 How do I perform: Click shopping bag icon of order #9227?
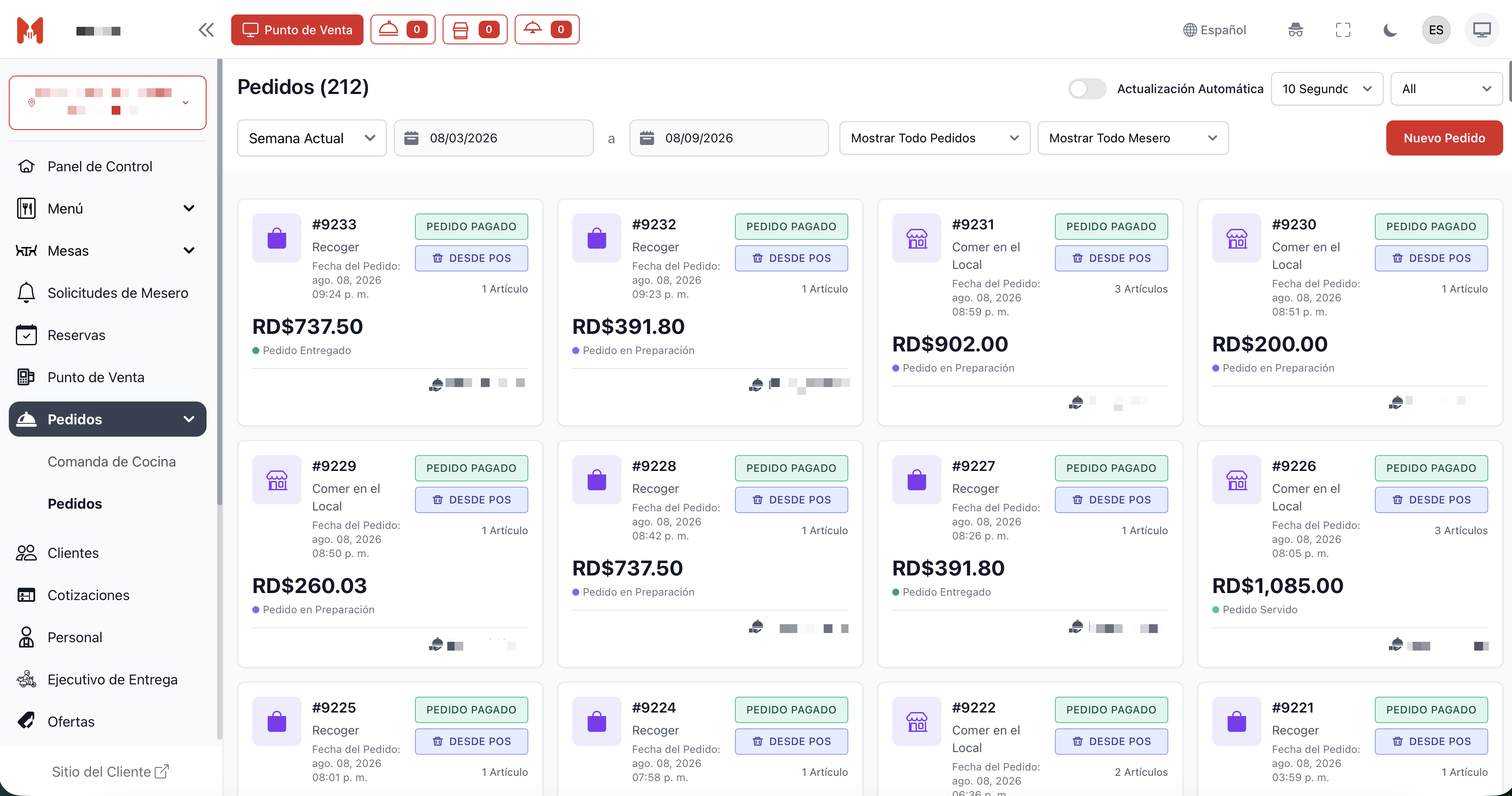pos(916,480)
